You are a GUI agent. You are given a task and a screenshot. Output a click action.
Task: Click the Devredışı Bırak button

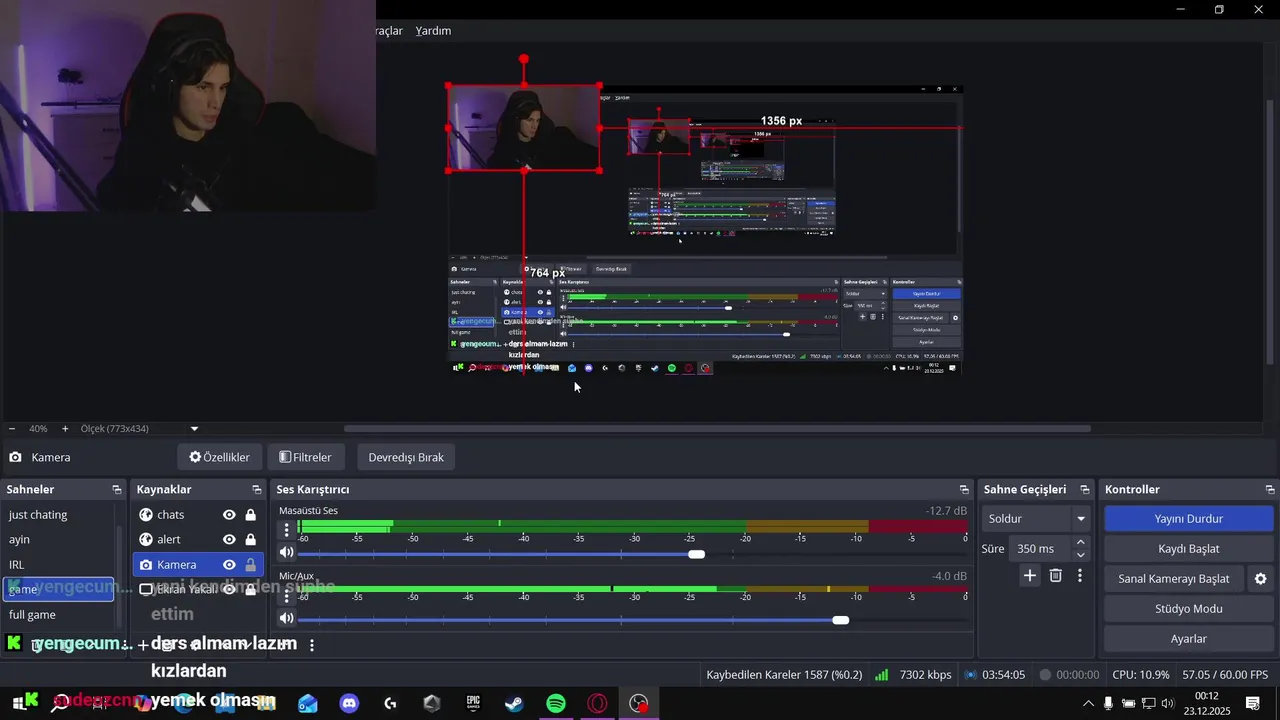[406, 457]
